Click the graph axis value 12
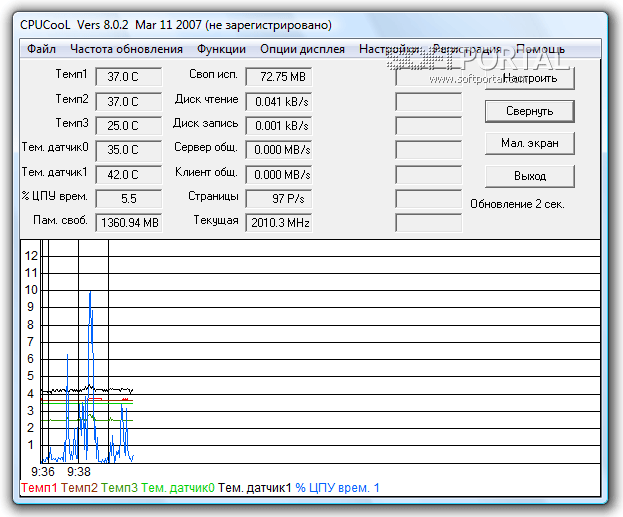This screenshot has height=517, width=623. (x=31, y=256)
